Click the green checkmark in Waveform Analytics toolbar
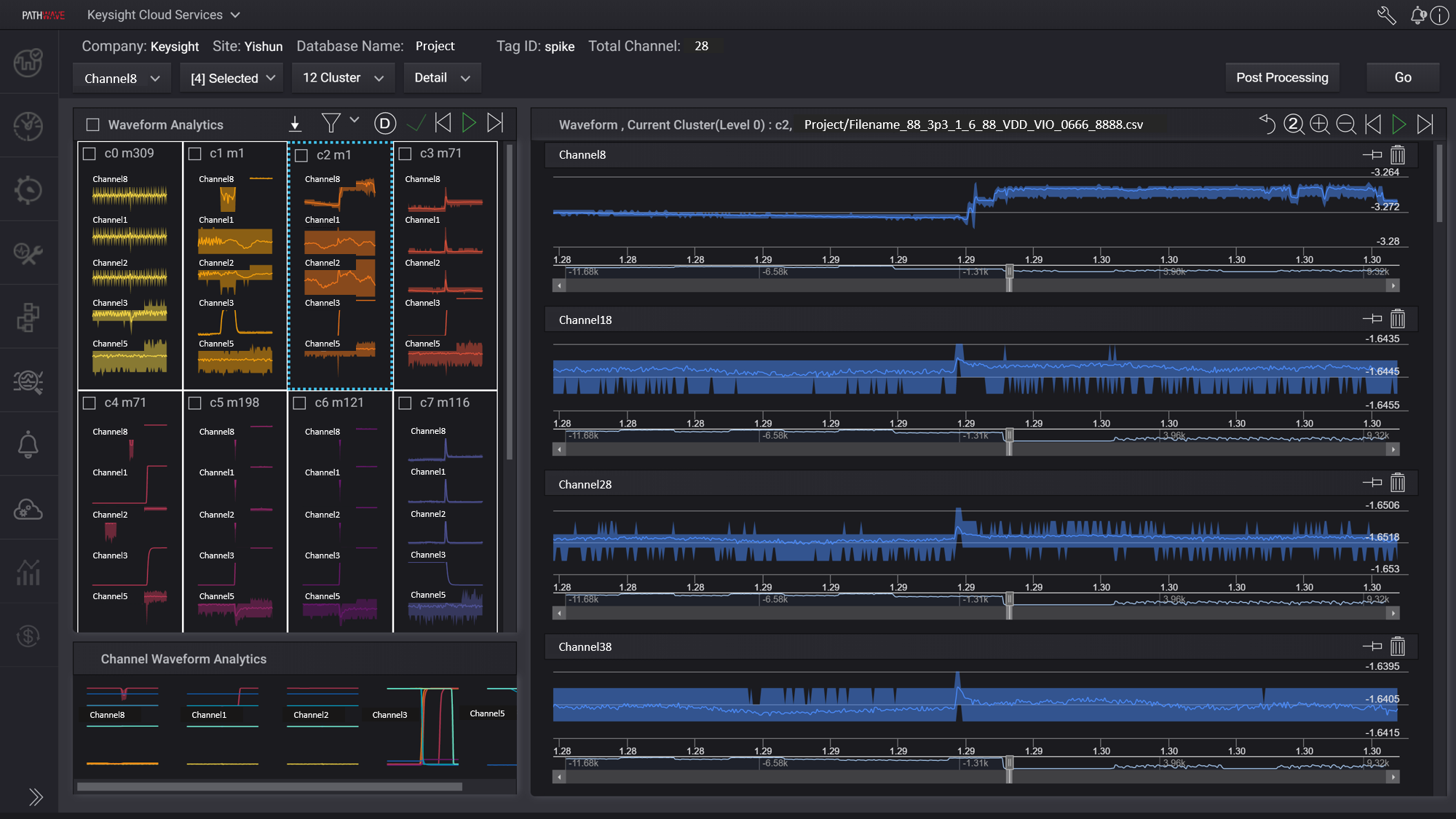This screenshot has width=1456, height=819. click(x=416, y=123)
